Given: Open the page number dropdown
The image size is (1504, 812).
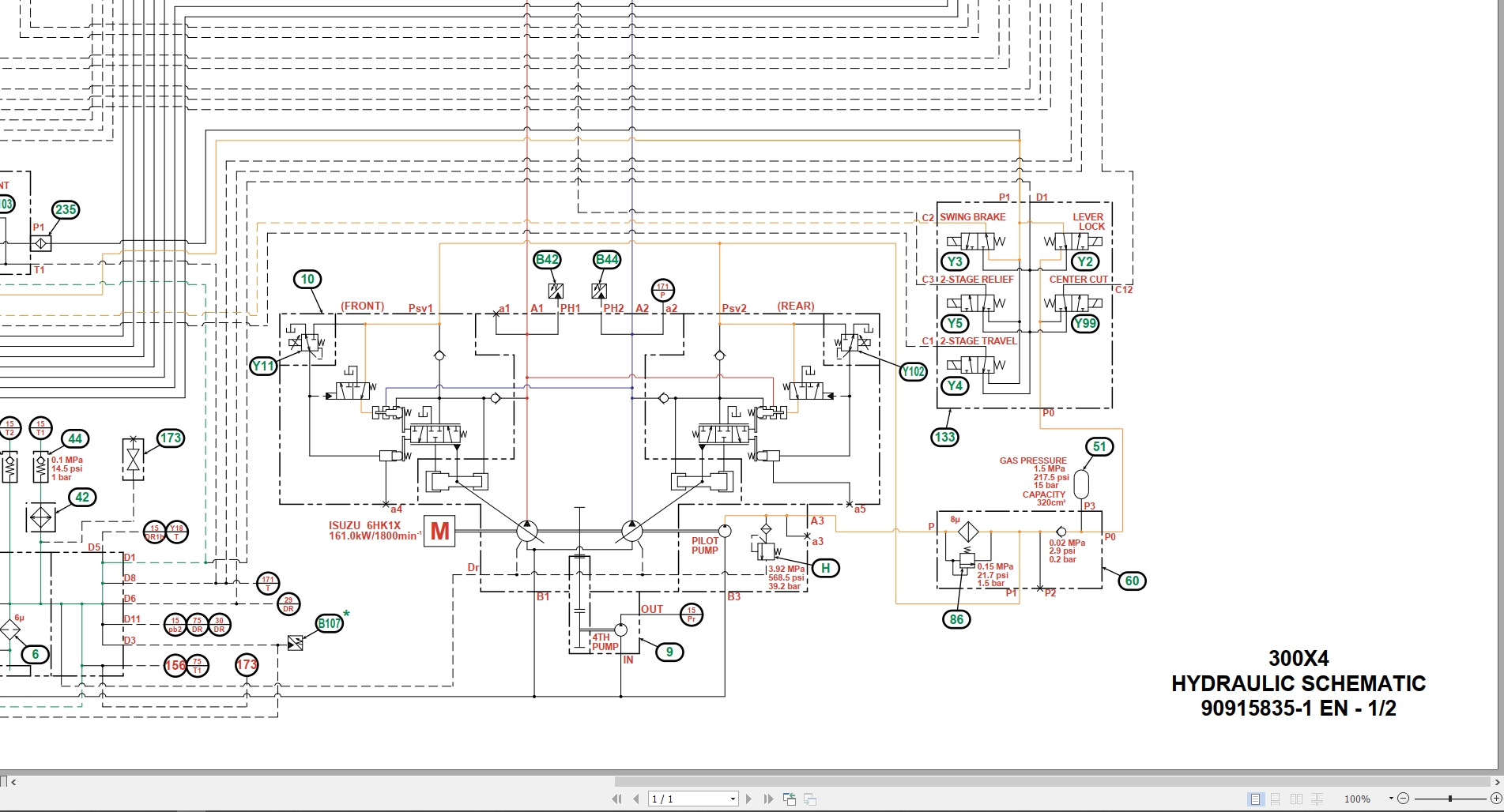Looking at the screenshot, I should click(x=733, y=799).
